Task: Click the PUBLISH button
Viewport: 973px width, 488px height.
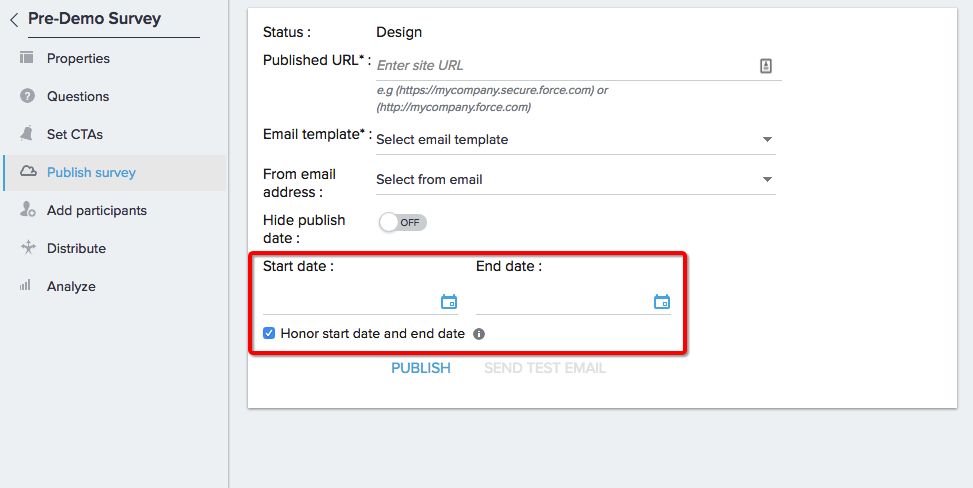Action: (421, 368)
